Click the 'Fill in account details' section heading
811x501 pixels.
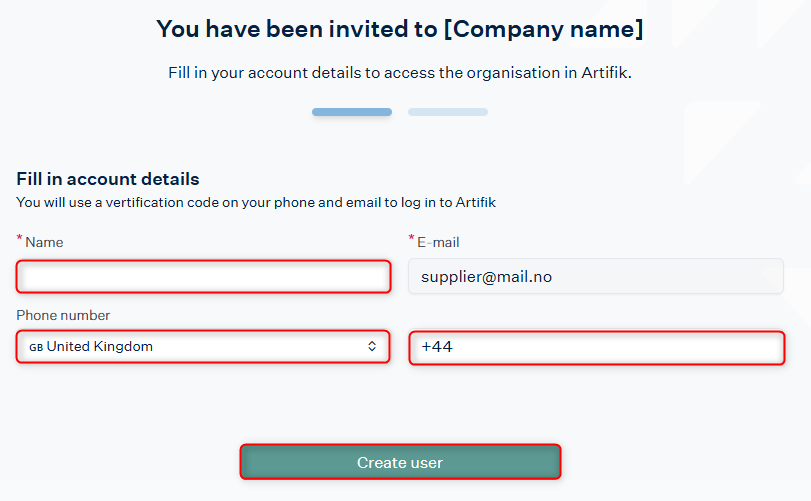[108, 179]
